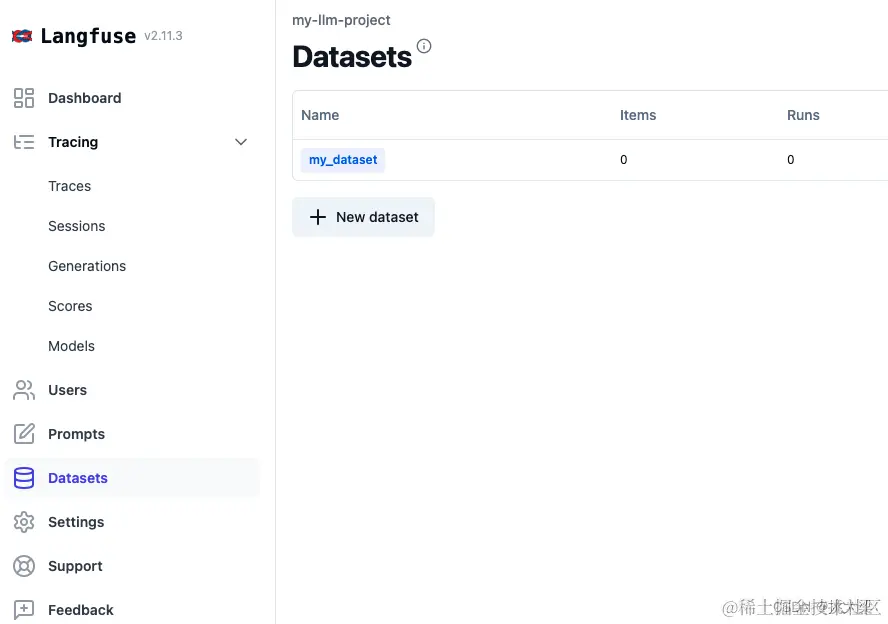The height and width of the screenshot is (624, 888).
Task: Click the info icon beside Datasets heading
Action: [424, 46]
